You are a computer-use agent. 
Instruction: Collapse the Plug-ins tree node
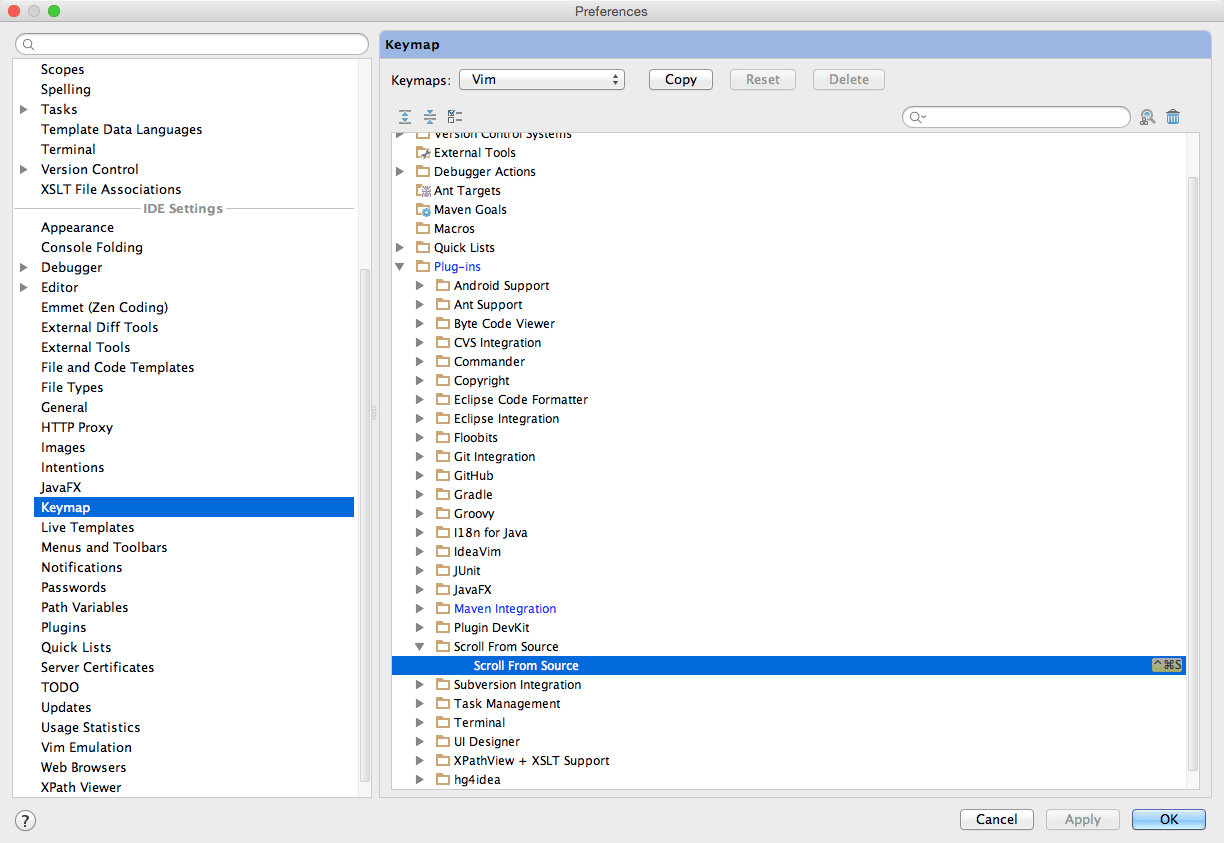point(400,266)
